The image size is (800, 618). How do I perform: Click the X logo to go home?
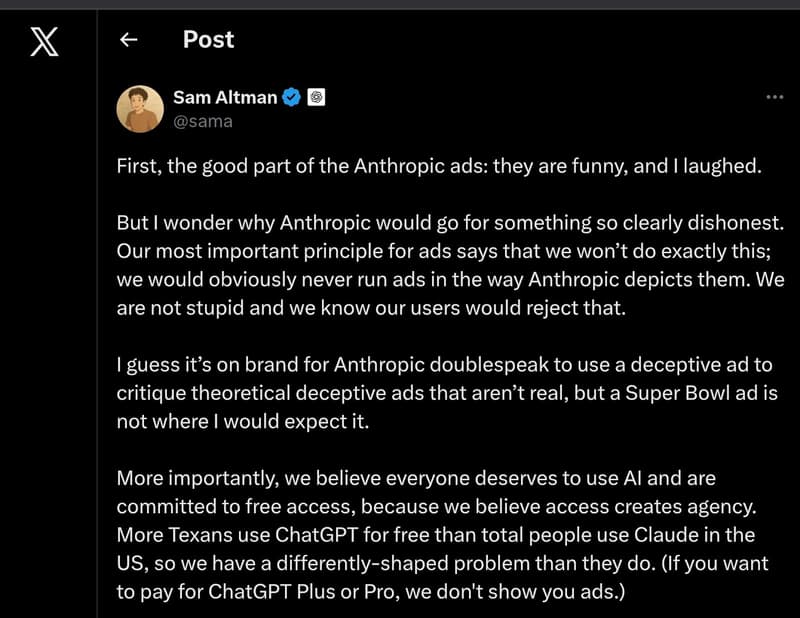(x=45, y=41)
